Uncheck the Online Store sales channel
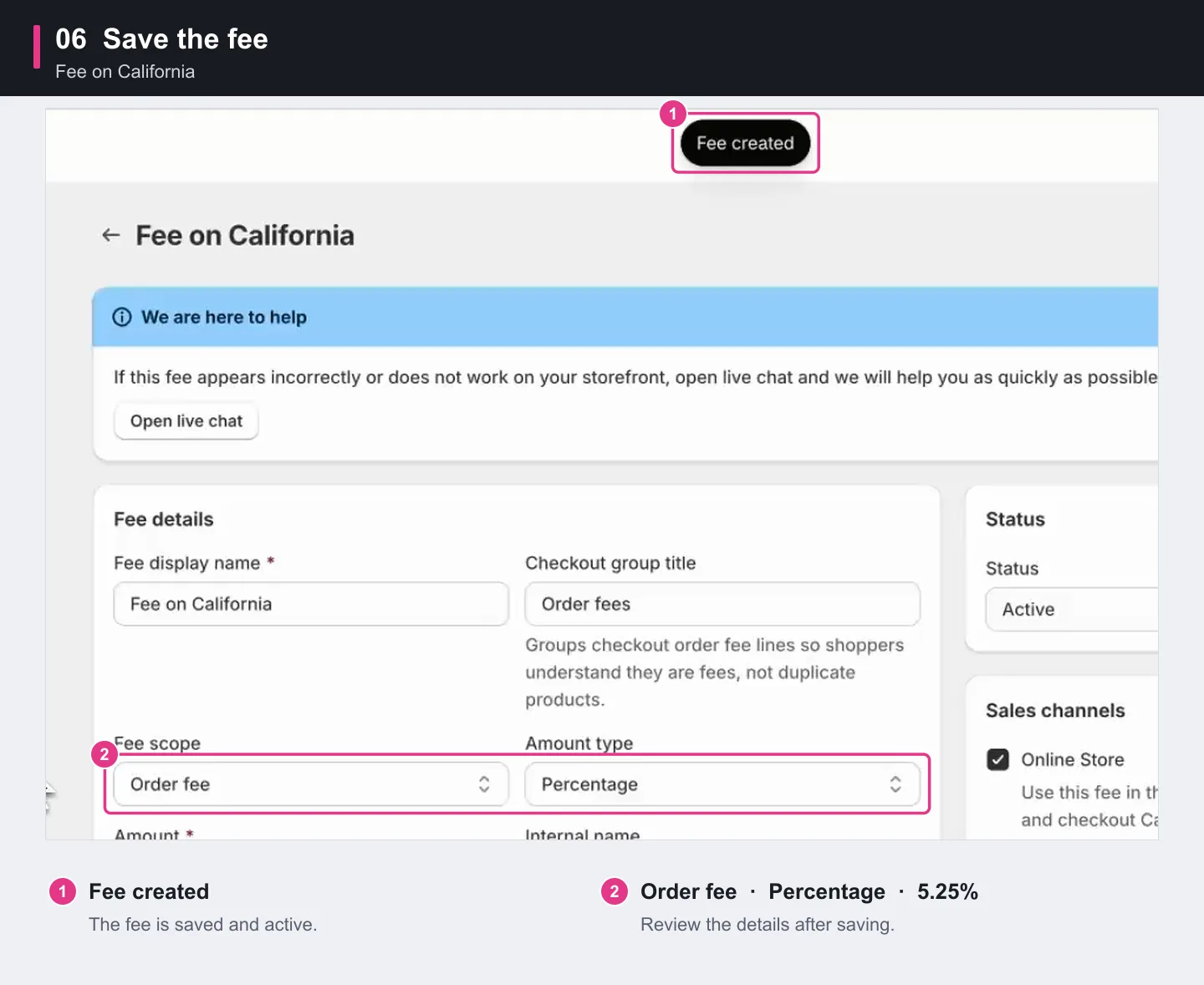This screenshot has height=985, width=1204. (998, 759)
